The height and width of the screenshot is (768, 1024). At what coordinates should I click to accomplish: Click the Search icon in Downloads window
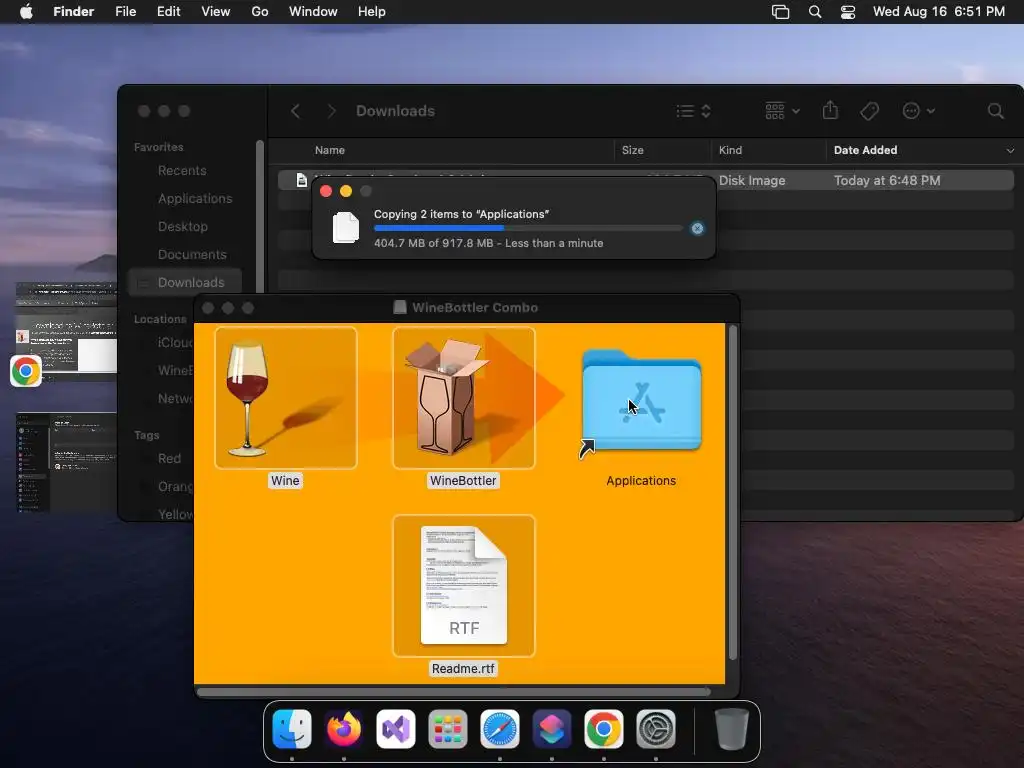[x=995, y=111]
